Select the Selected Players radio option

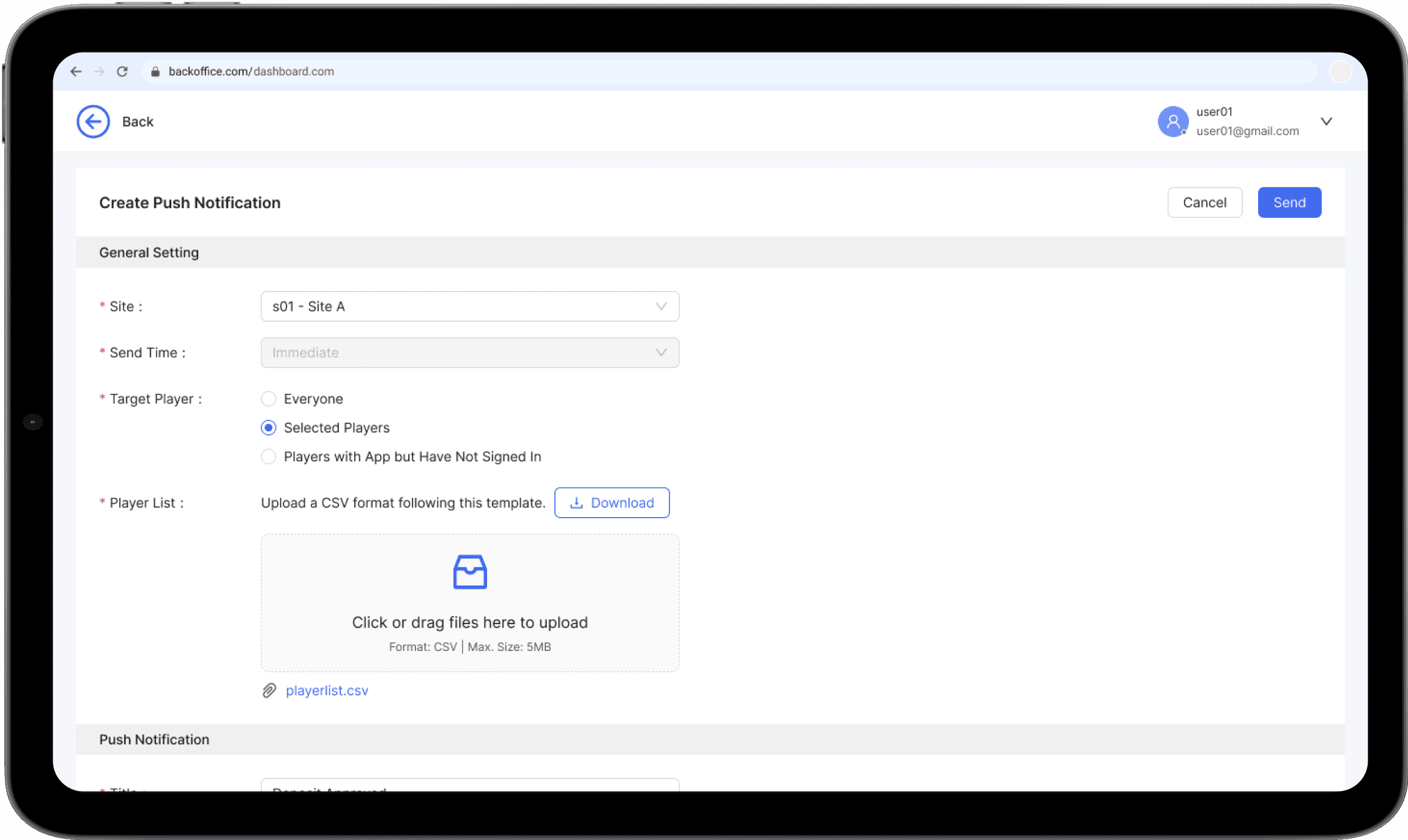tap(269, 428)
